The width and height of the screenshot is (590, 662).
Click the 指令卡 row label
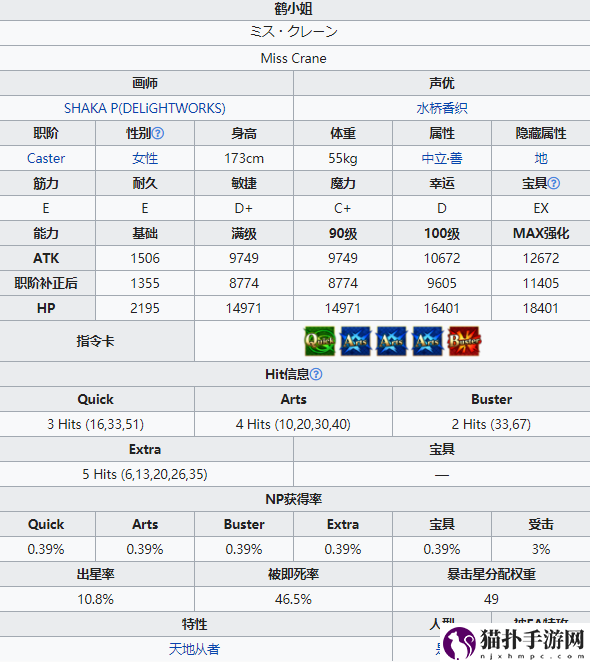(95, 341)
